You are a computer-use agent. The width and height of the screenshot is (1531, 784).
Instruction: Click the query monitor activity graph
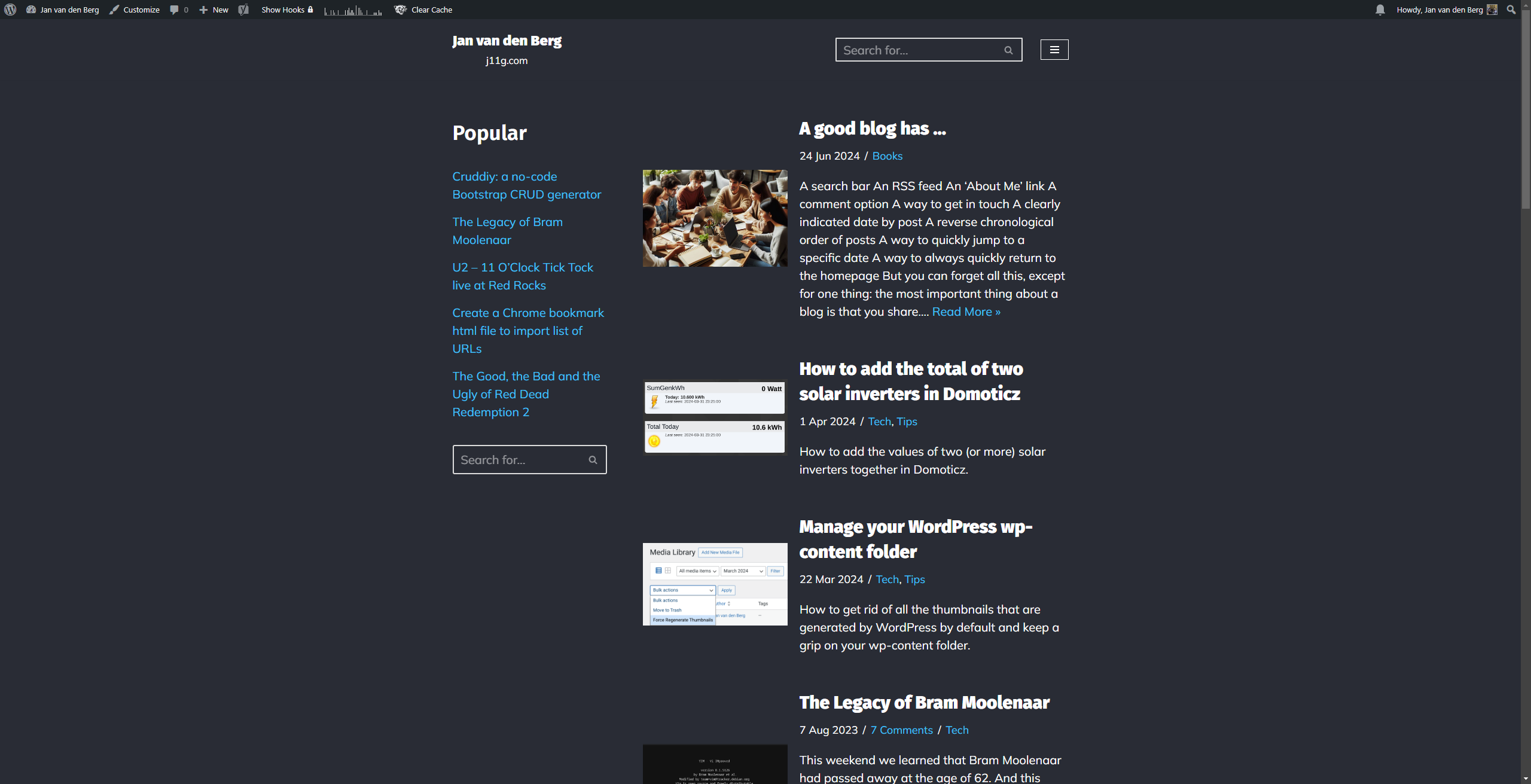[353, 10]
